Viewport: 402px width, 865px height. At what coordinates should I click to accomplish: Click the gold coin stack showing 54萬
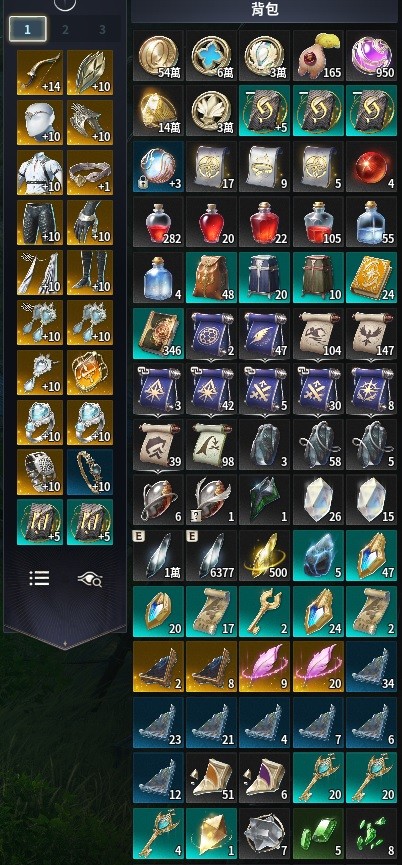click(157, 56)
